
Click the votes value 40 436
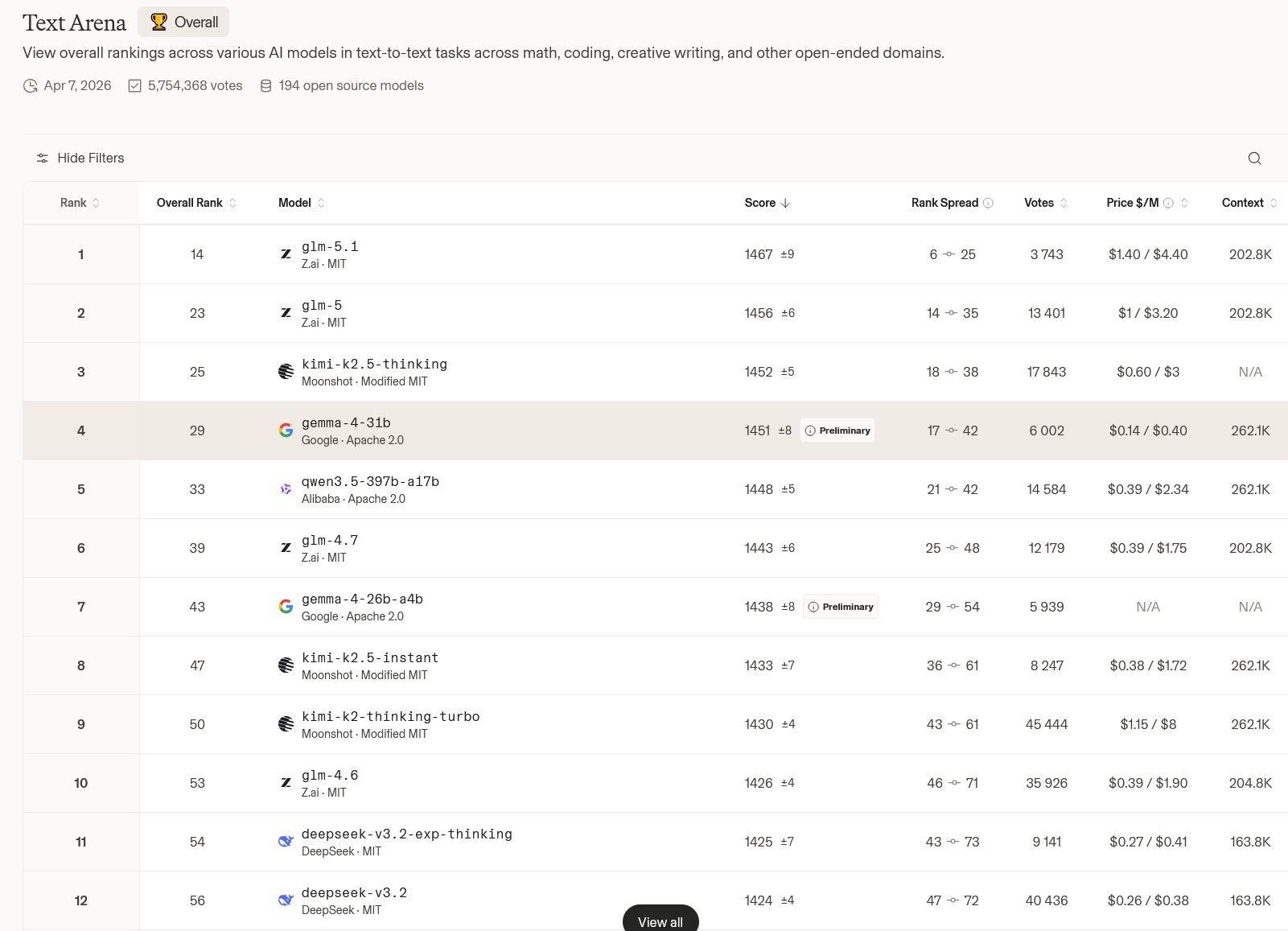click(x=1047, y=900)
